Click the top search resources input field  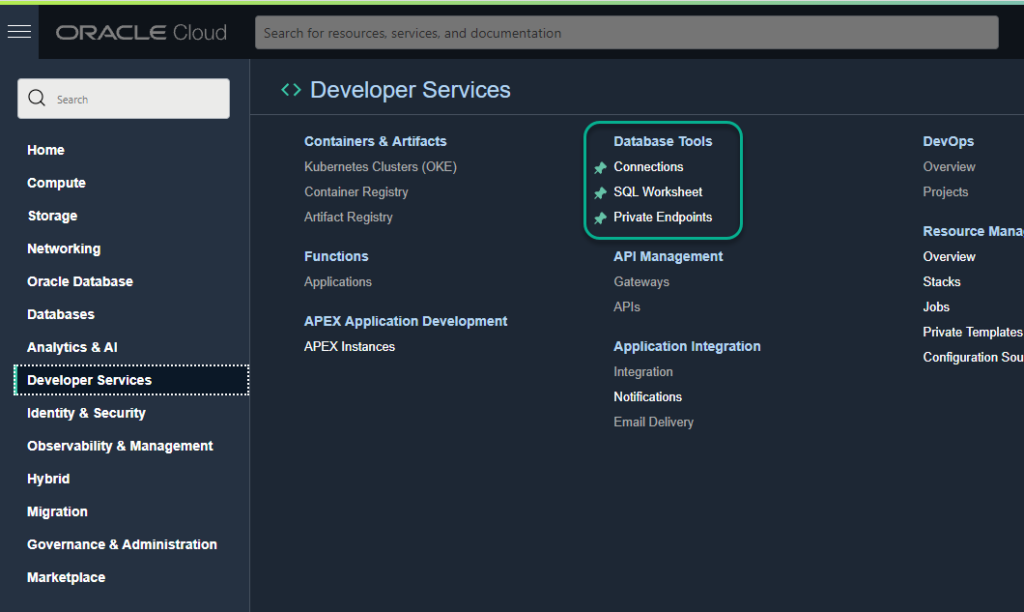(627, 32)
